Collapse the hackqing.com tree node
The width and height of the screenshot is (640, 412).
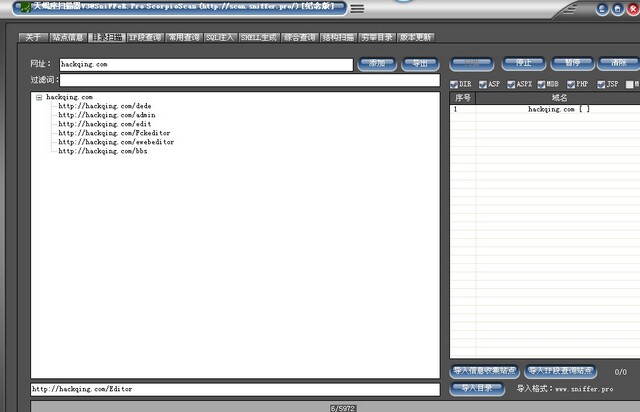(x=38, y=97)
